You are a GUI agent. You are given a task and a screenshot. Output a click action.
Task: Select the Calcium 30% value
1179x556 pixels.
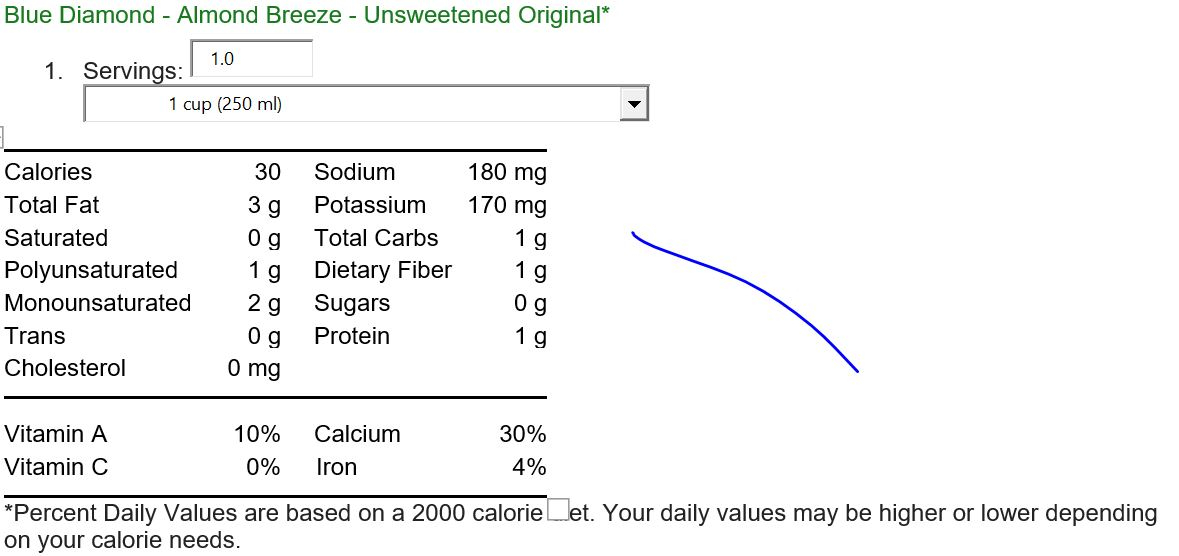[523, 434]
